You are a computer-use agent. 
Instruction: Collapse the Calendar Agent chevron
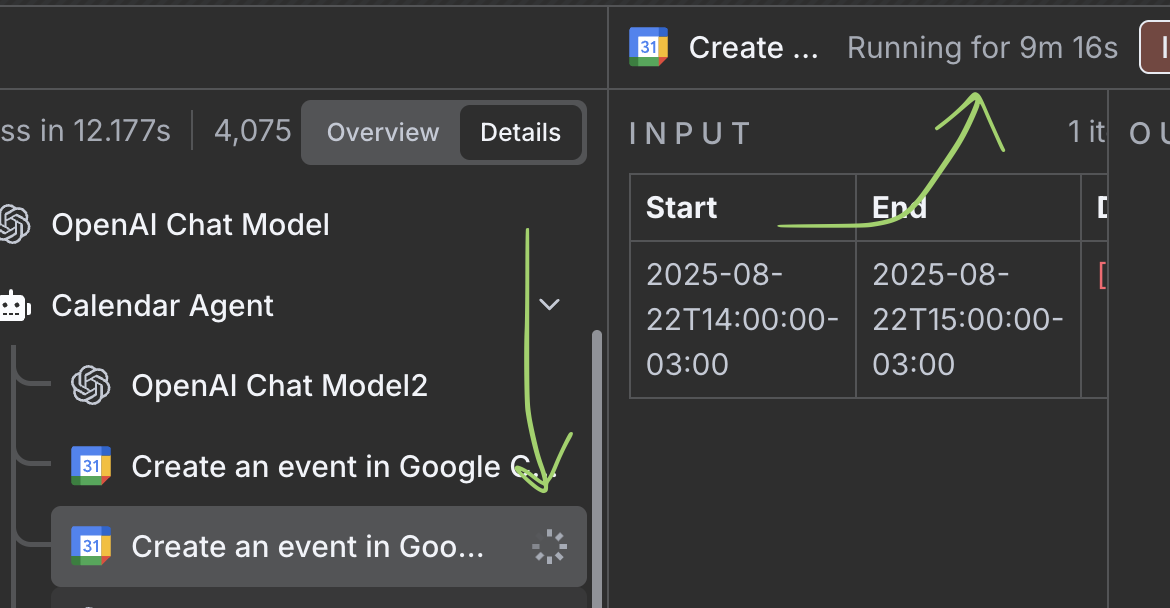(x=550, y=304)
